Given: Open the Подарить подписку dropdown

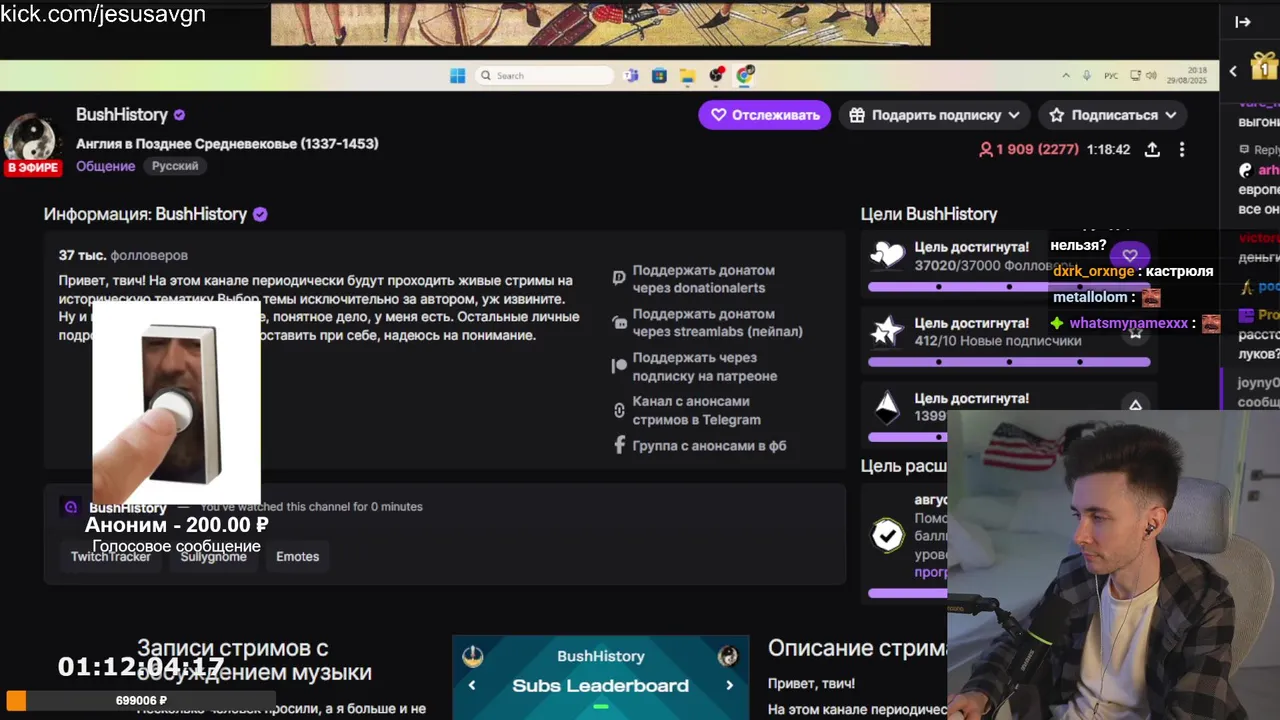Looking at the screenshot, I should 934,115.
